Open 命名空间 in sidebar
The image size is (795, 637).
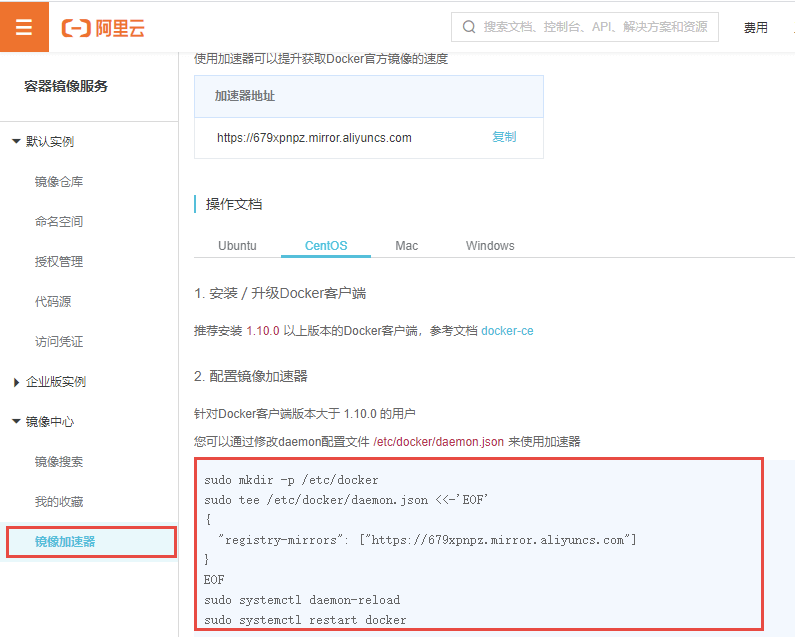(59, 222)
